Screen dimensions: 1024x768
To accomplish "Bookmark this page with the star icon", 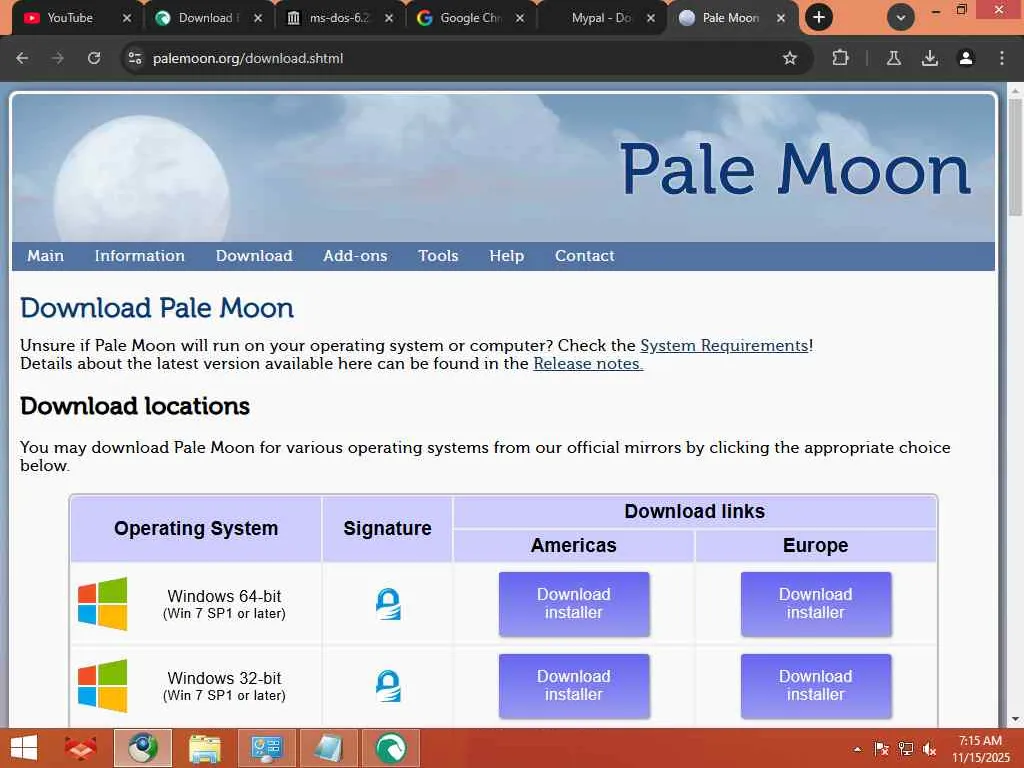I will coord(790,58).
